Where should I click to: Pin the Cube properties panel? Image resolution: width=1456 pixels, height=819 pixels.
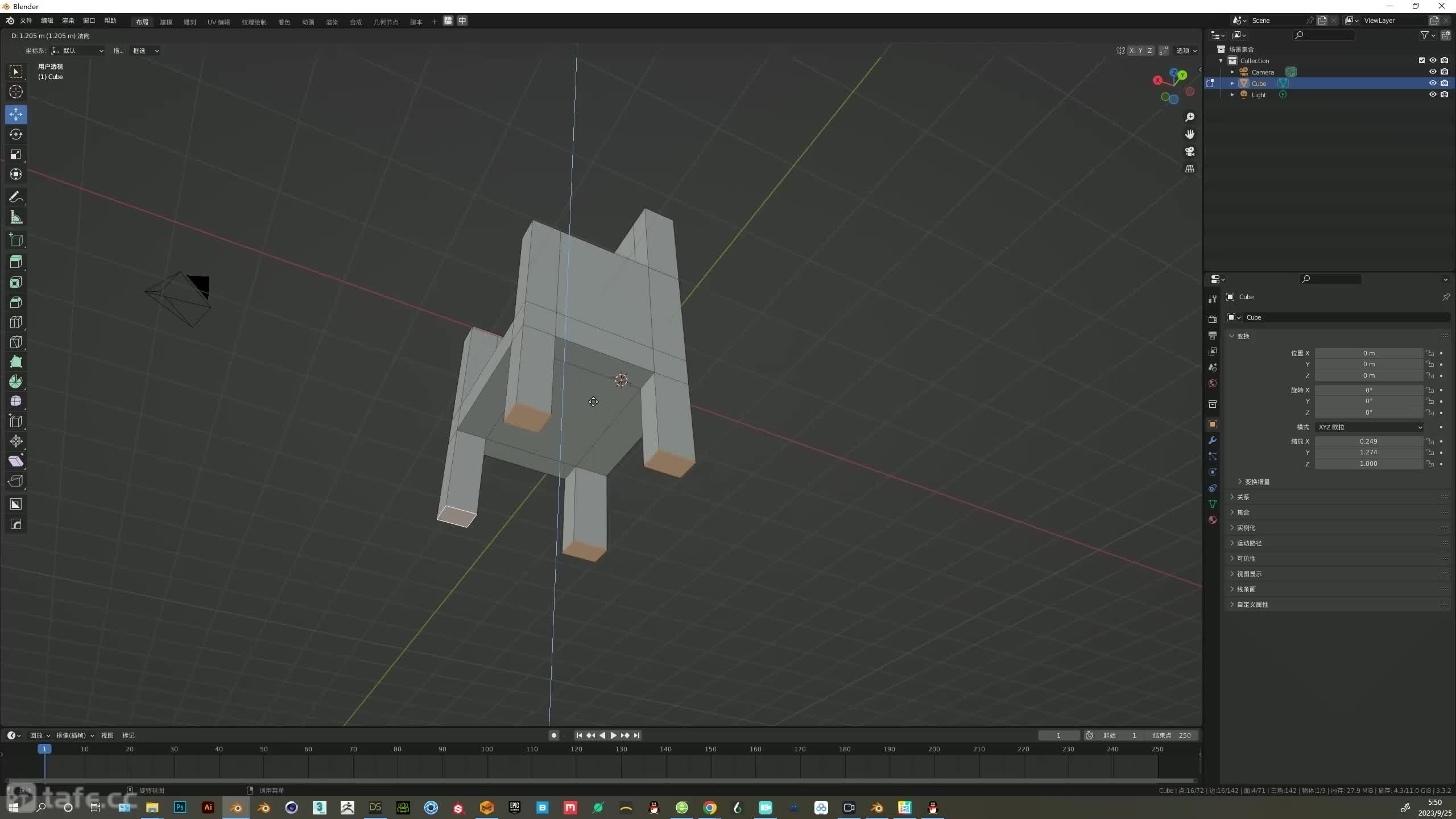coord(1446,297)
